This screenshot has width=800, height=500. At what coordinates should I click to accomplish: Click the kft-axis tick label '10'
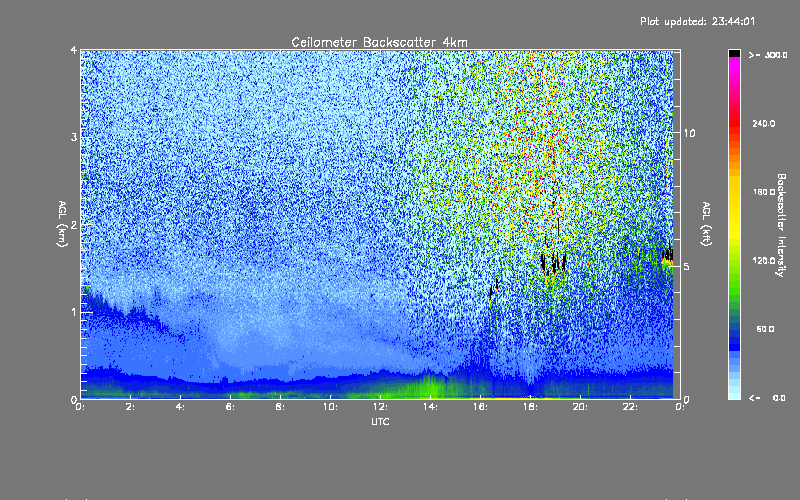pyautogui.click(x=689, y=133)
